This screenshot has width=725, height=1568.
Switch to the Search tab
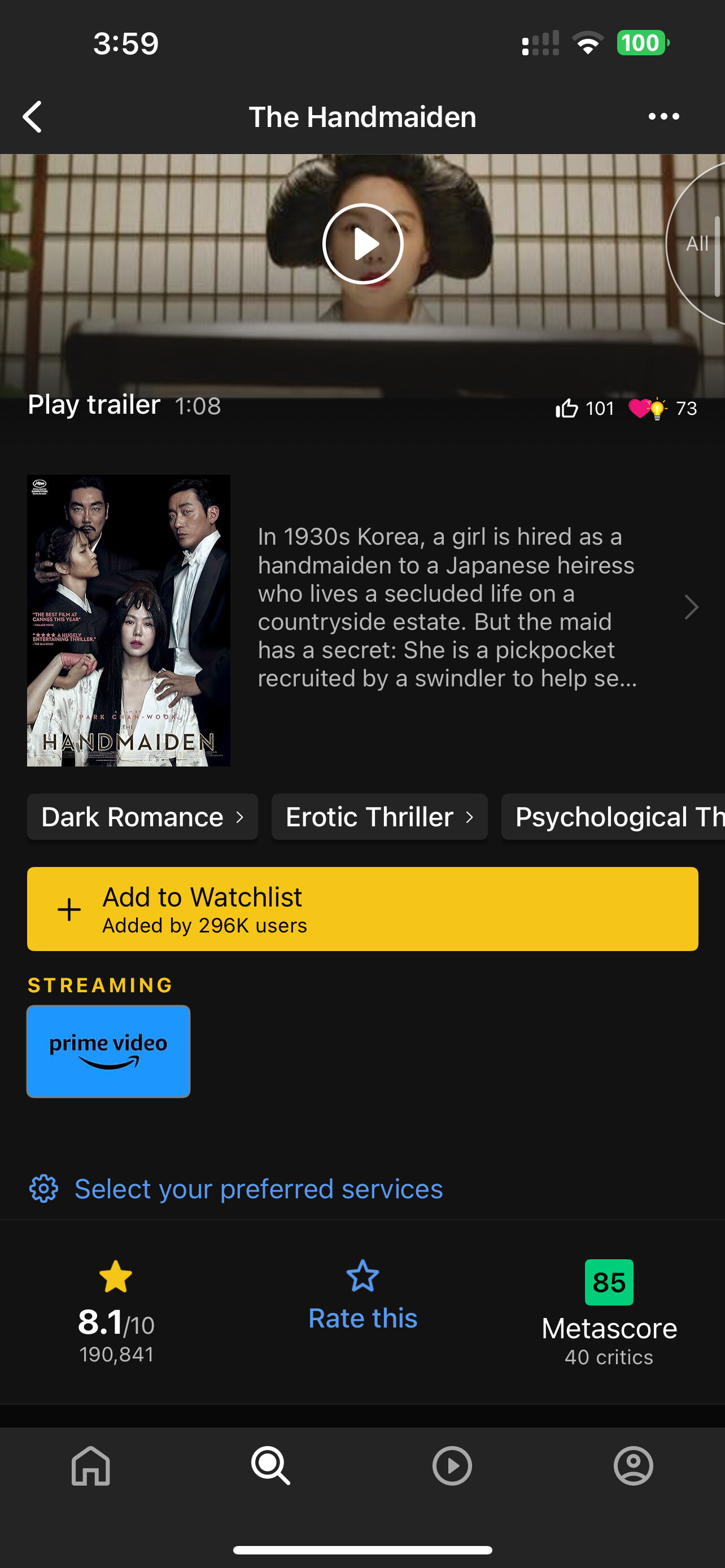tap(271, 1465)
